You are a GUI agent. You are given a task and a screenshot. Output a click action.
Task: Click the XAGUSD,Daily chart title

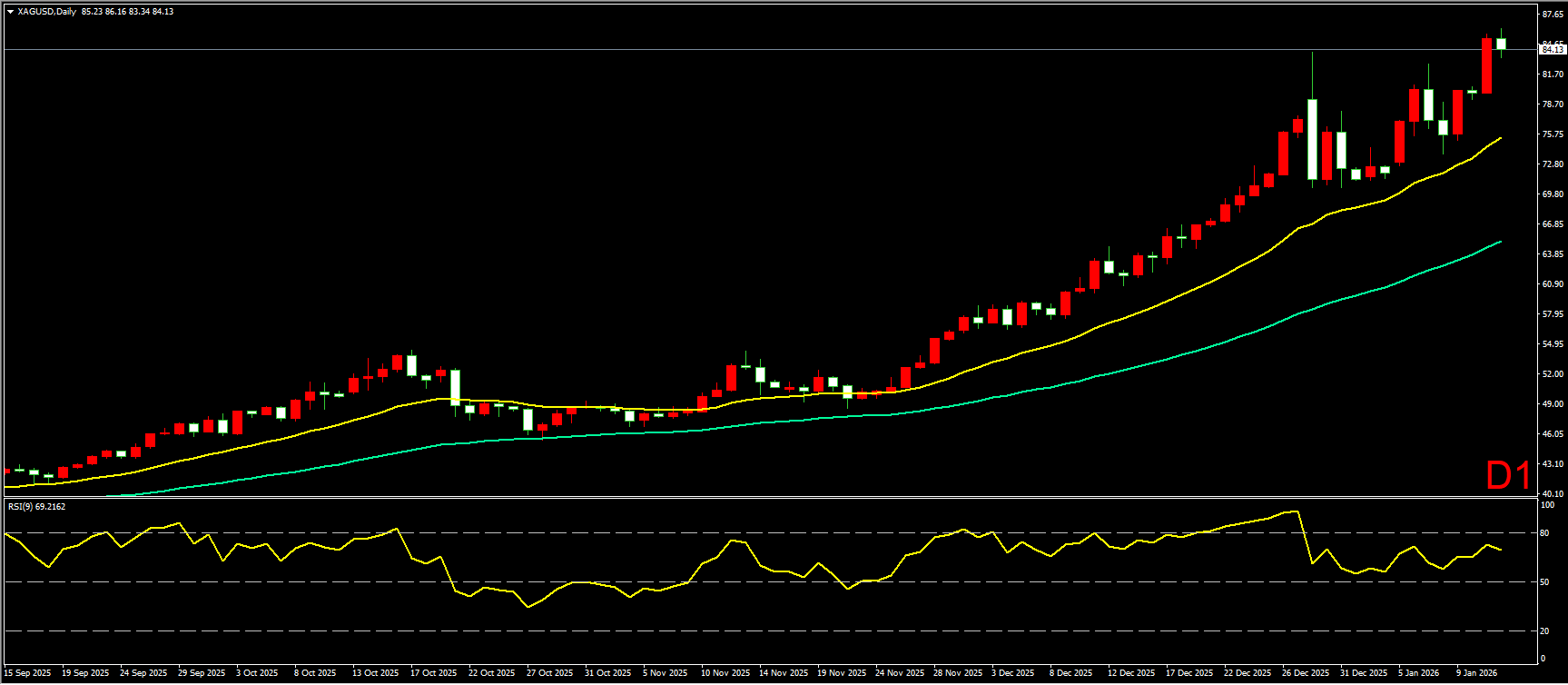(46, 12)
